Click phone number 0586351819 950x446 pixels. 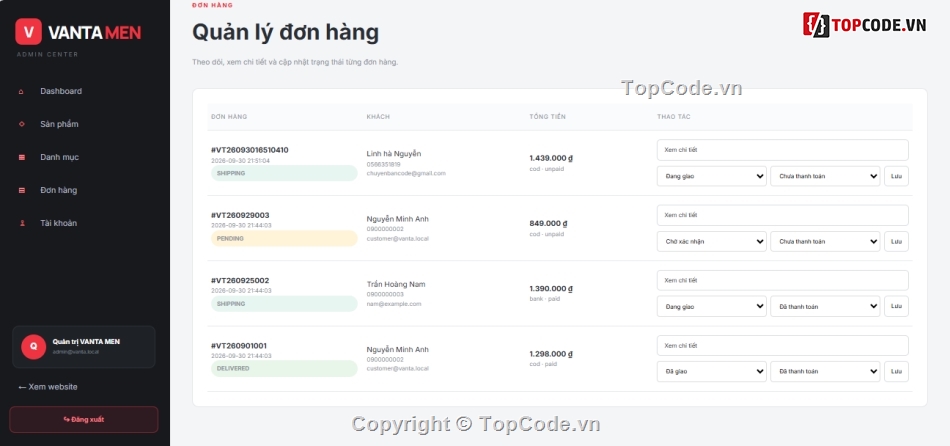point(384,164)
